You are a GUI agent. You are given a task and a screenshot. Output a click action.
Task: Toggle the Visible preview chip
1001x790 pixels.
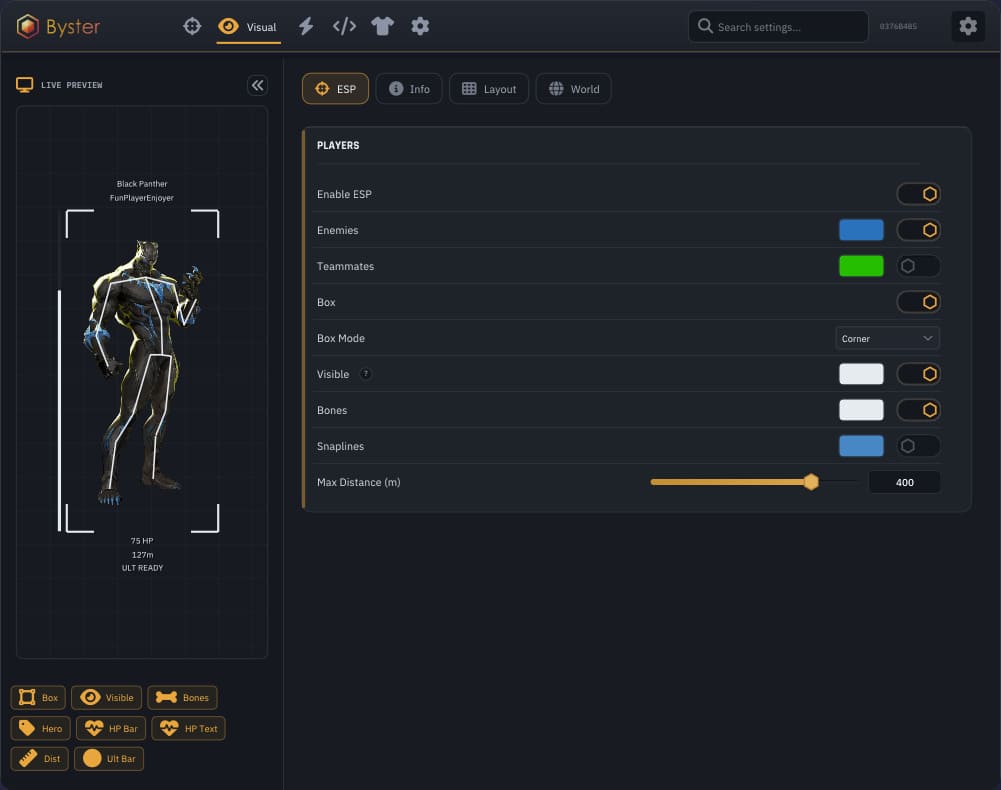[107, 697]
